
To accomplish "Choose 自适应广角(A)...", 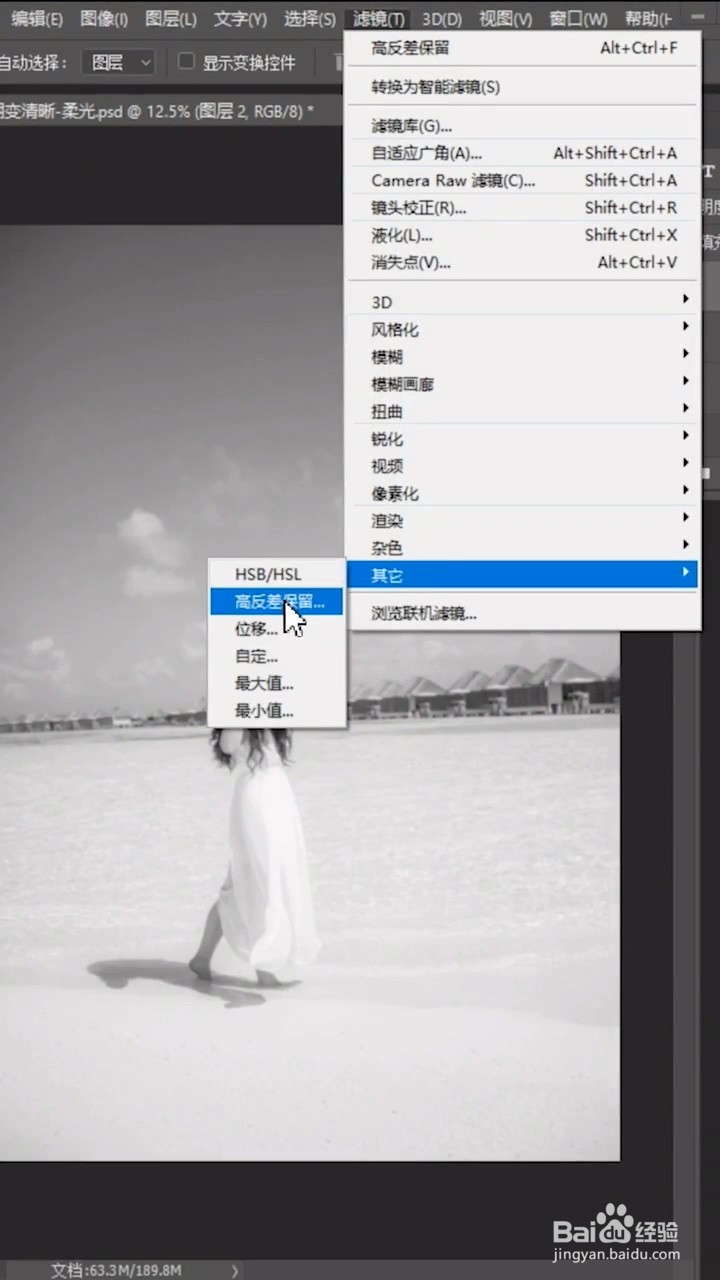I will click(523, 153).
